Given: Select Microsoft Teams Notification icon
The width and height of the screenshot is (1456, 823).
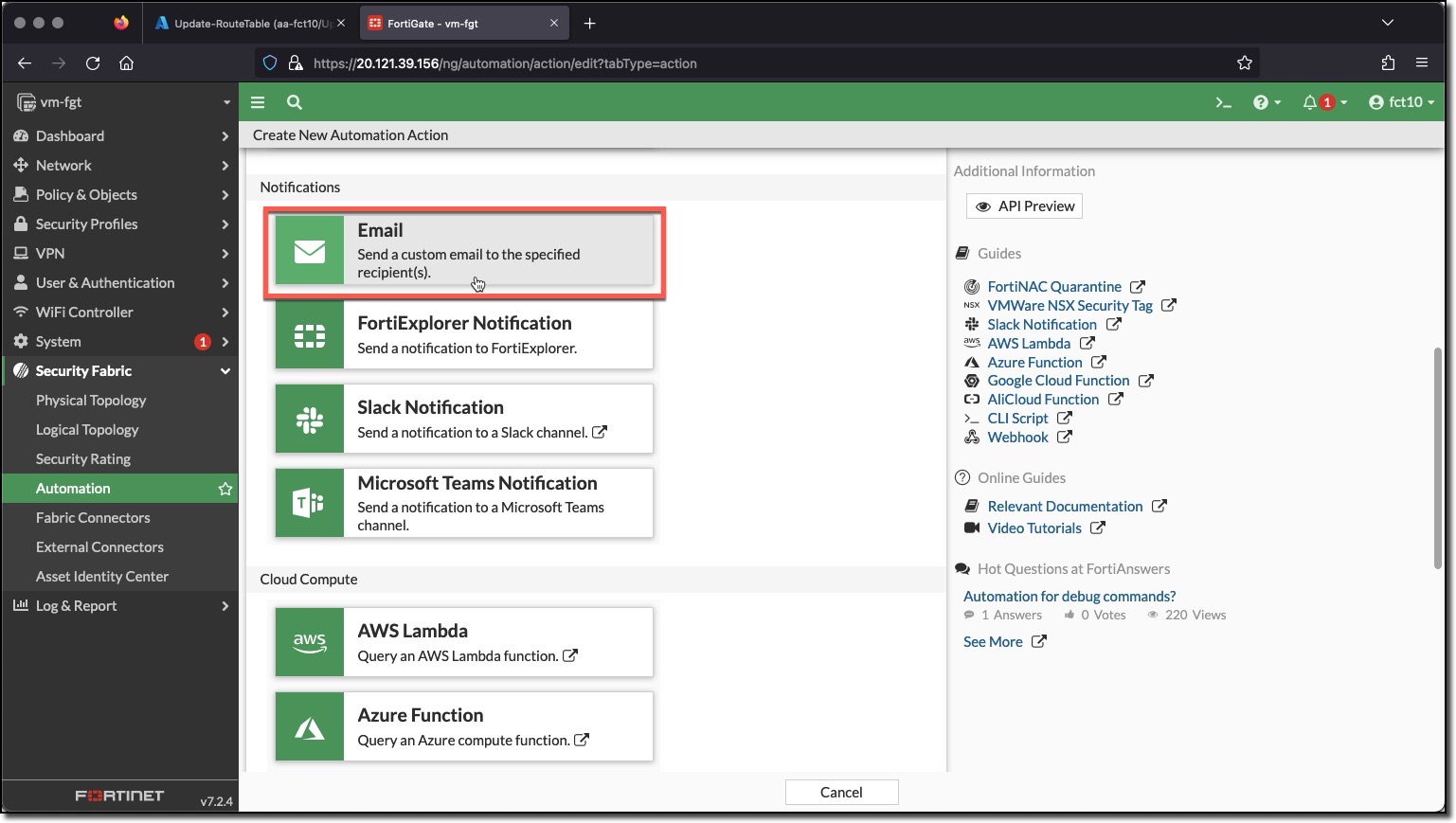Looking at the screenshot, I should click(310, 503).
